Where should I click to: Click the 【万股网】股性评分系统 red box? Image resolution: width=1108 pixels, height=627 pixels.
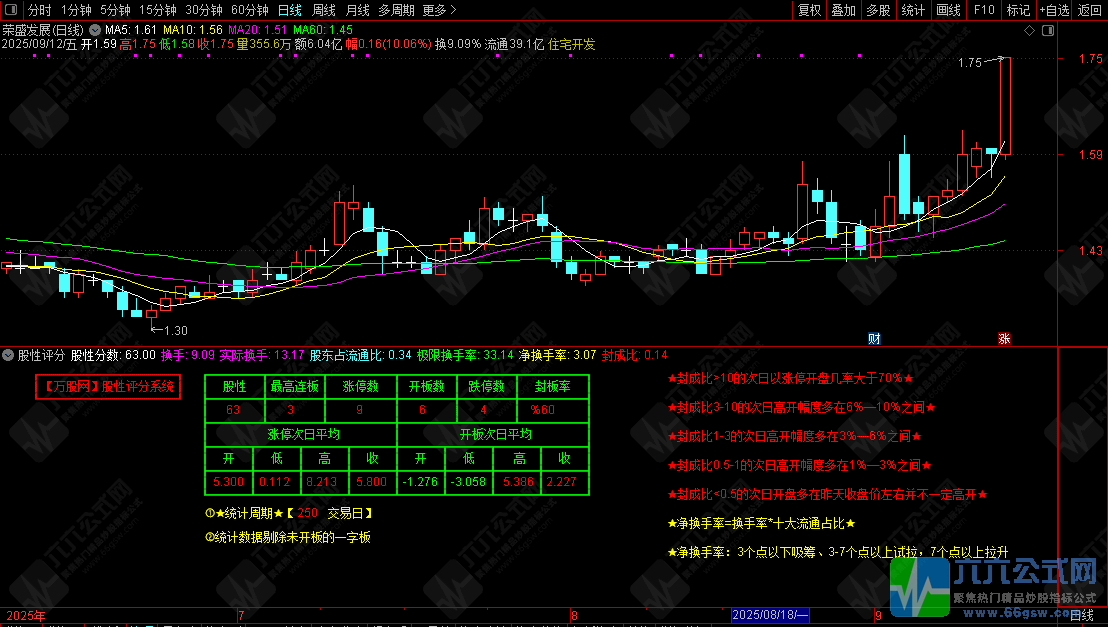pyautogui.click(x=108, y=387)
